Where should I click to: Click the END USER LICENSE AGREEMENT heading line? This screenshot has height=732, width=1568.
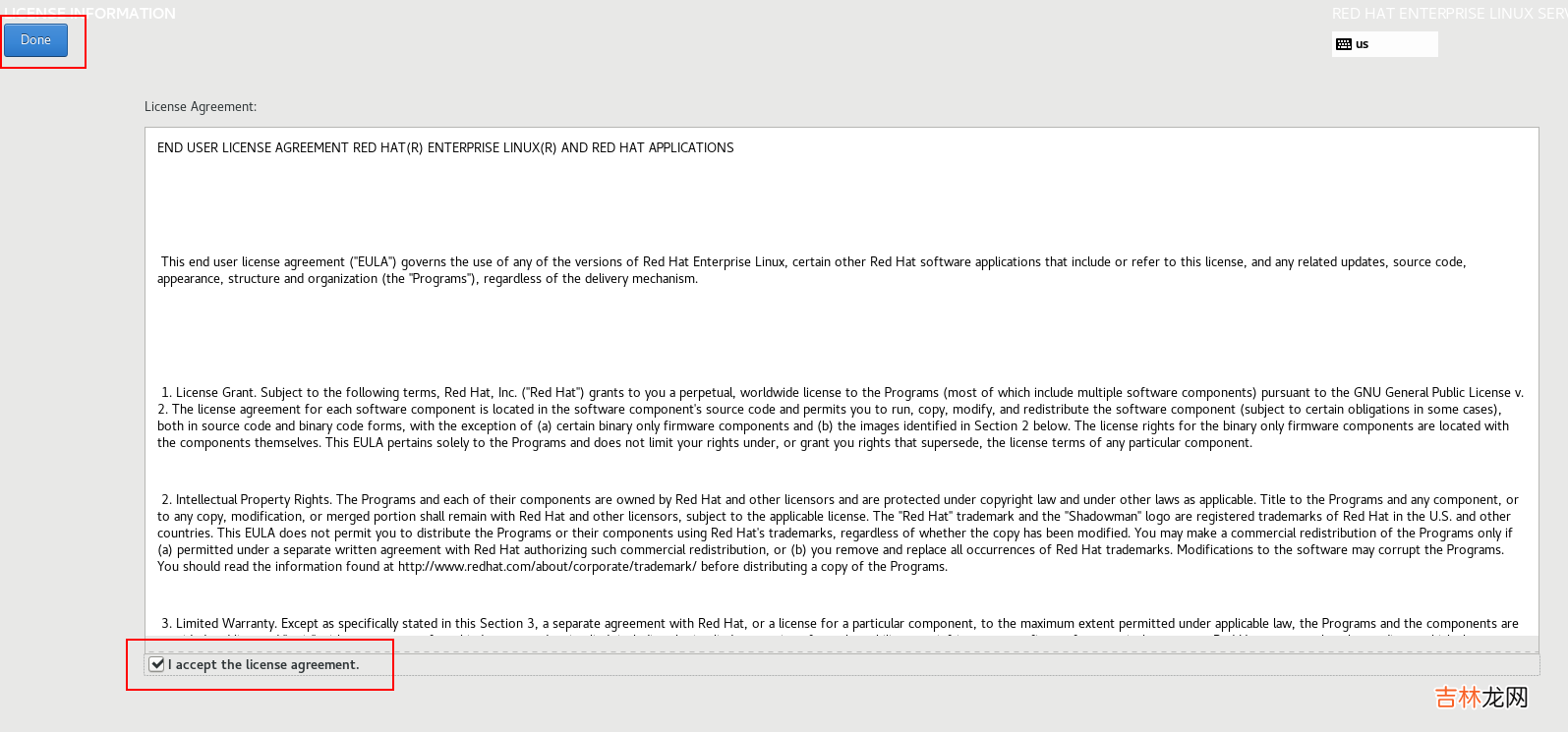coord(445,148)
